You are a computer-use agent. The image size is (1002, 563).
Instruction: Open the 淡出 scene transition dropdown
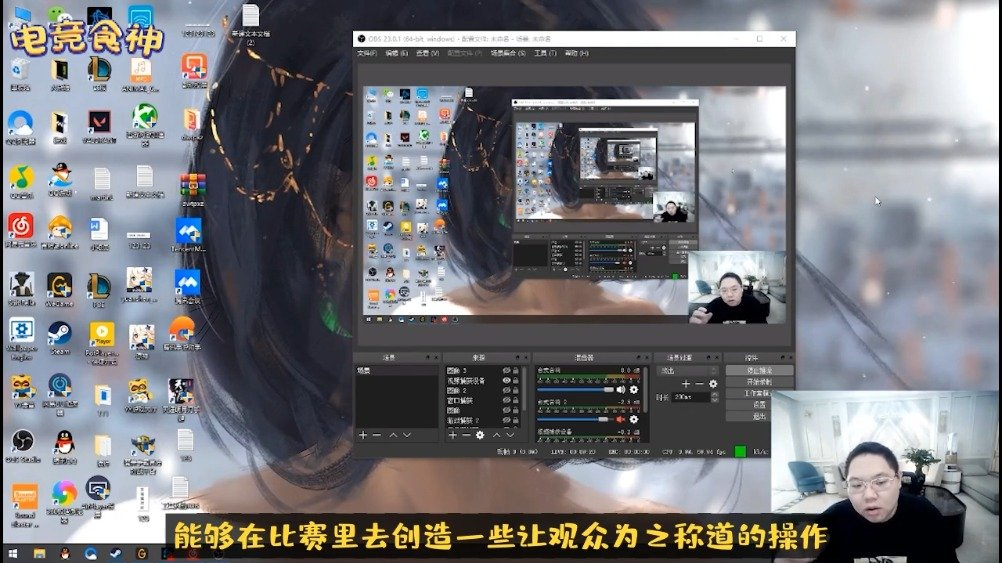click(x=688, y=371)
